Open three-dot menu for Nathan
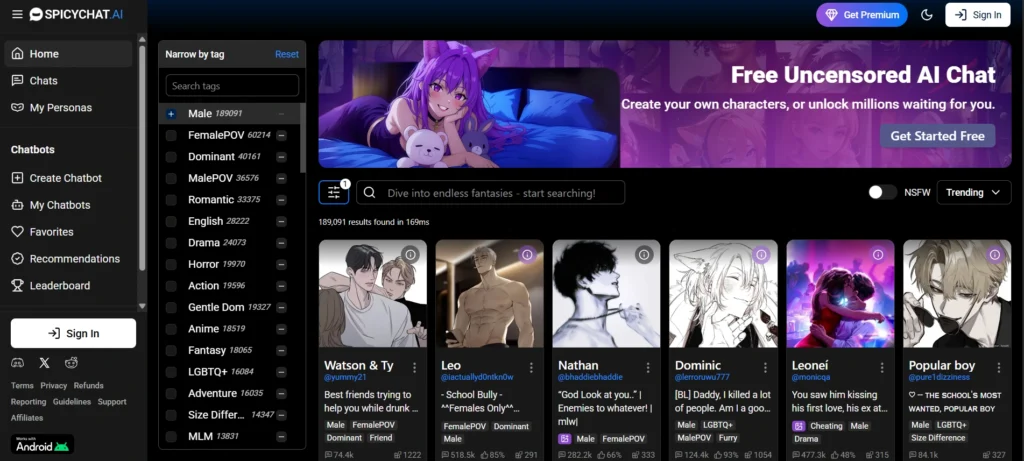Image resolution: width=1024 pixels, height=461 pixels. (x=648, y=368)
